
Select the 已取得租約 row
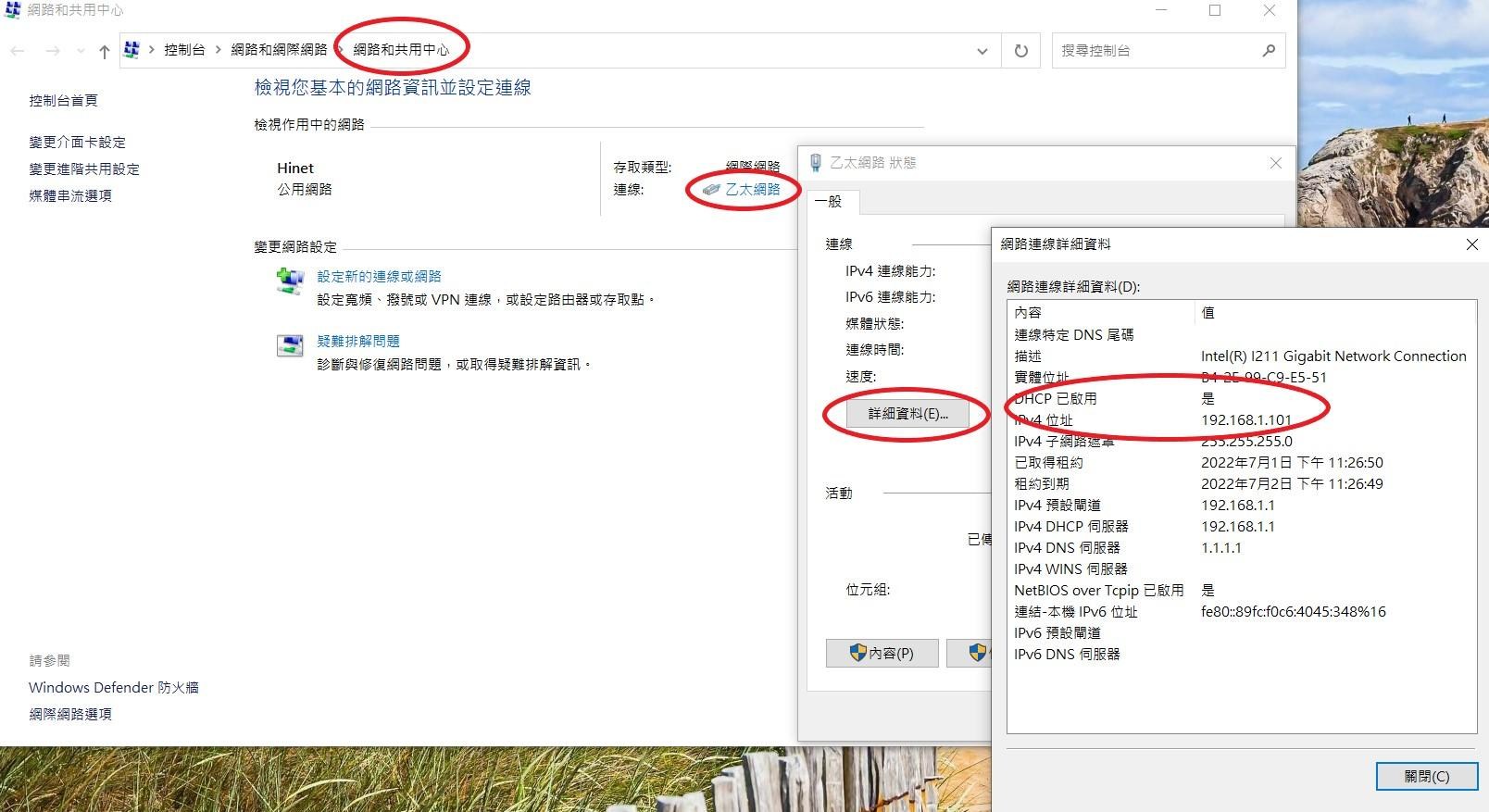pyautogui.click(x=1241, y=462)
